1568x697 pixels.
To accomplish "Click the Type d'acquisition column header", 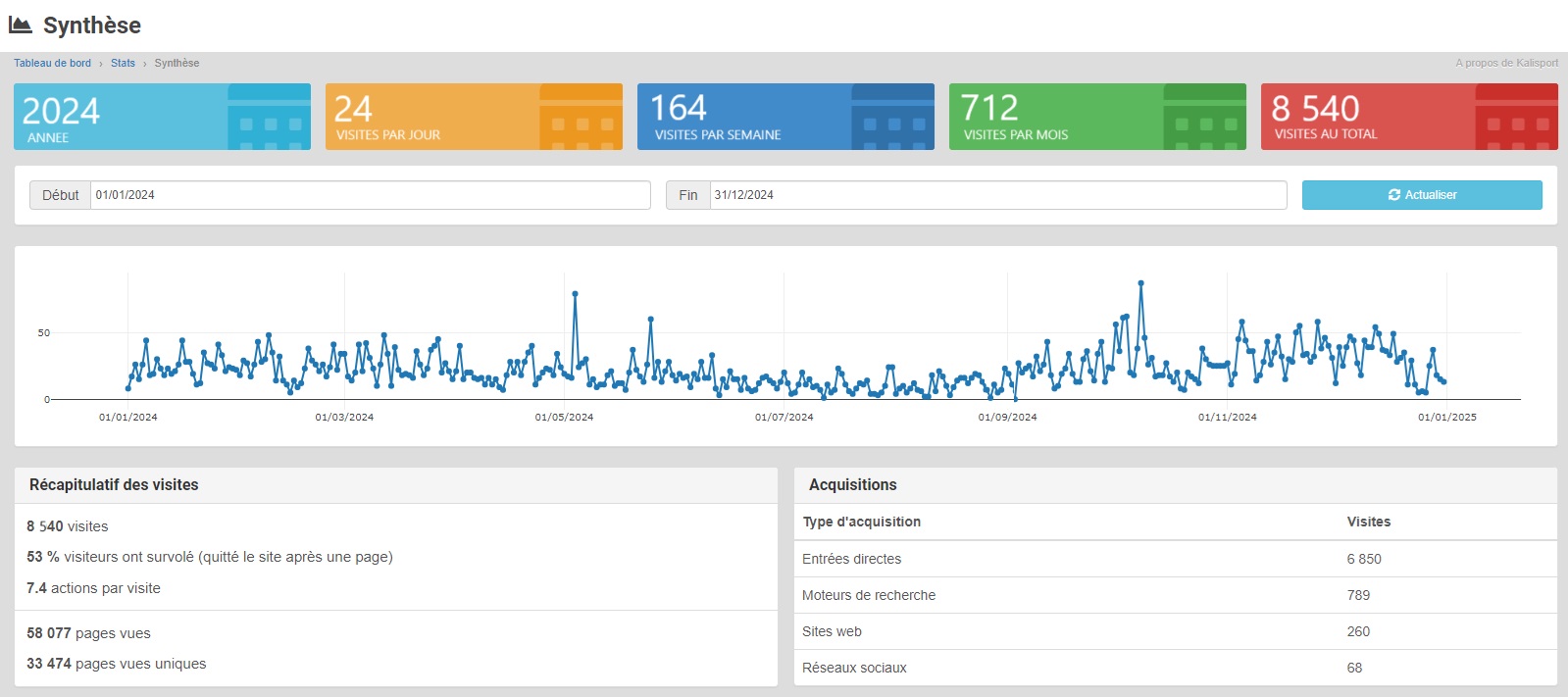I will (861, 522).
